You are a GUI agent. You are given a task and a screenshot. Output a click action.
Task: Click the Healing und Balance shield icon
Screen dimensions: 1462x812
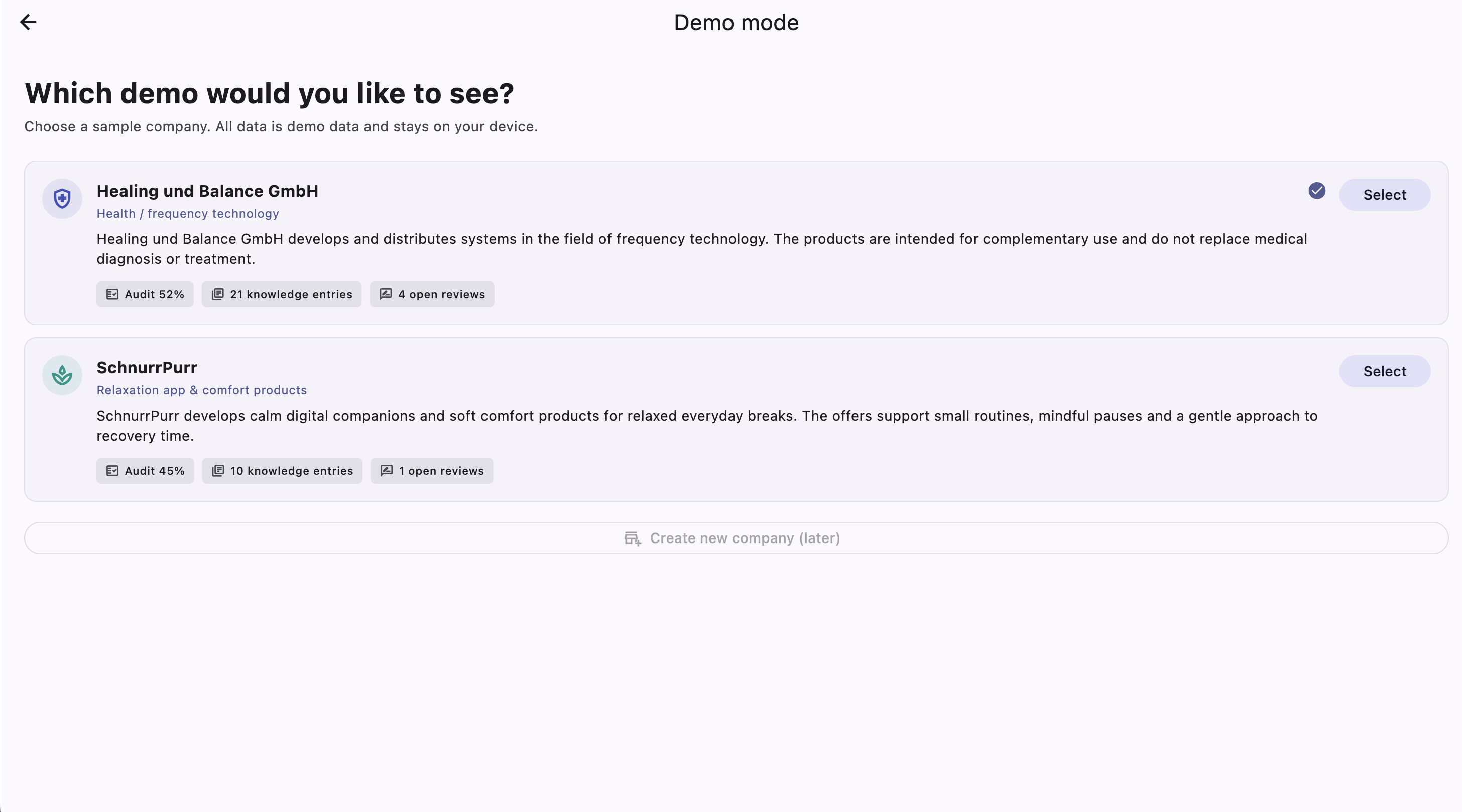click(62, 199)
